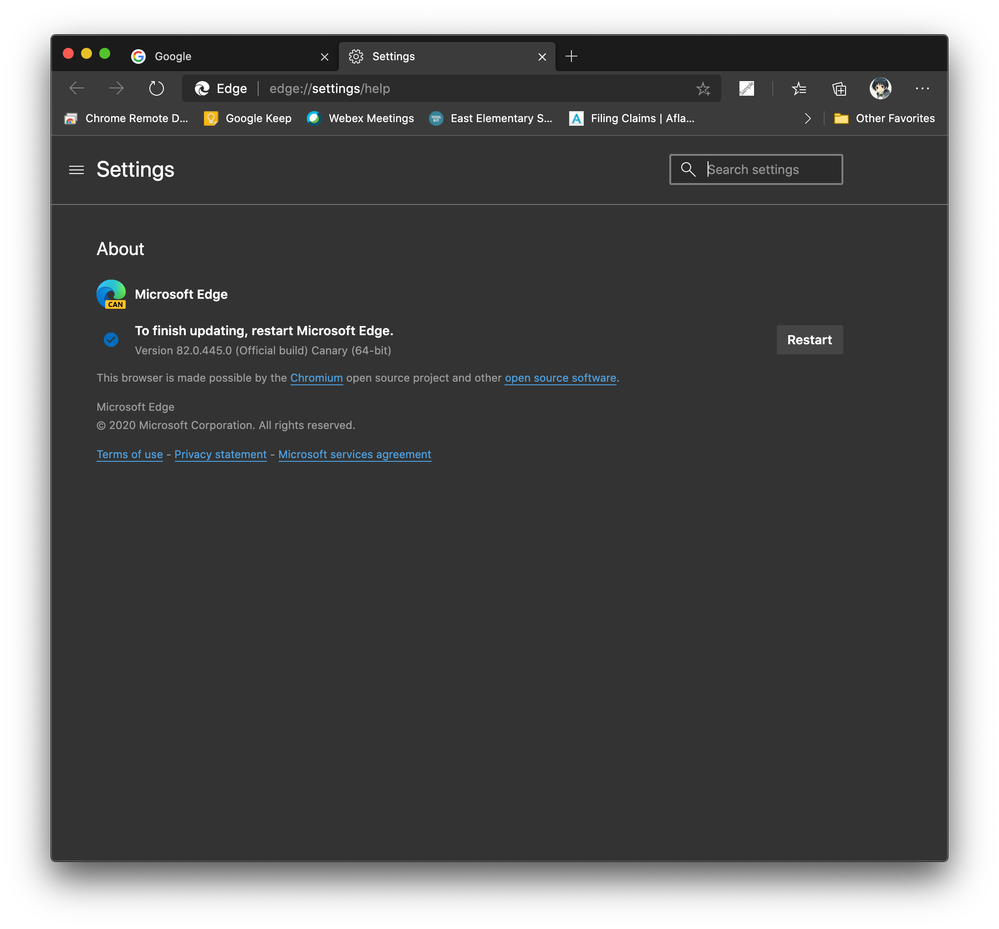This screenshot has width=999, height=929.
Task: Go back with the back arrow
Action: 76,89
